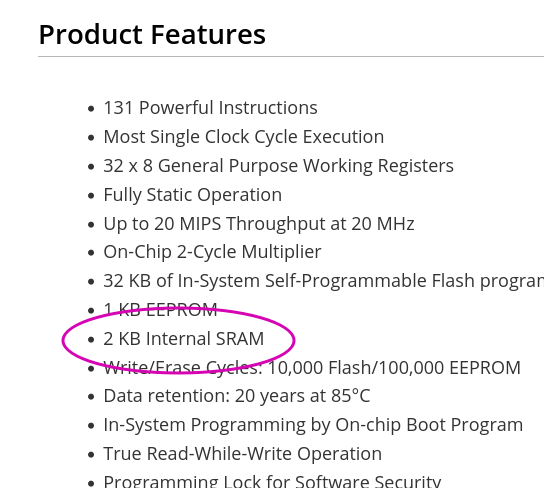Click Programming Lock for Software Security line
544x488 pixels.
pyautogui.click(x=272, y=481)
